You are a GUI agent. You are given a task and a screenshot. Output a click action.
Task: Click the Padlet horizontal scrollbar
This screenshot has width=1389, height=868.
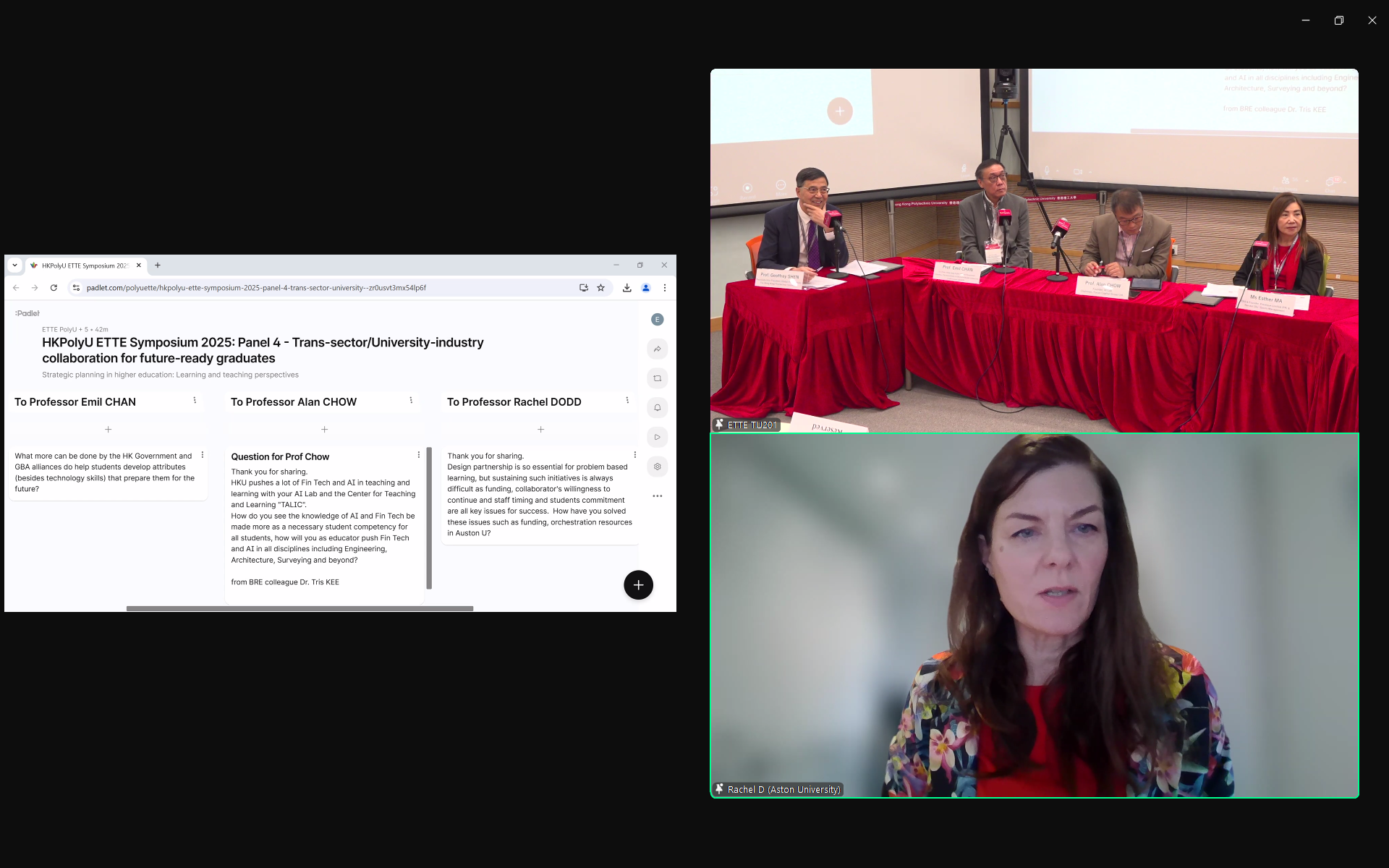[300, 608]
